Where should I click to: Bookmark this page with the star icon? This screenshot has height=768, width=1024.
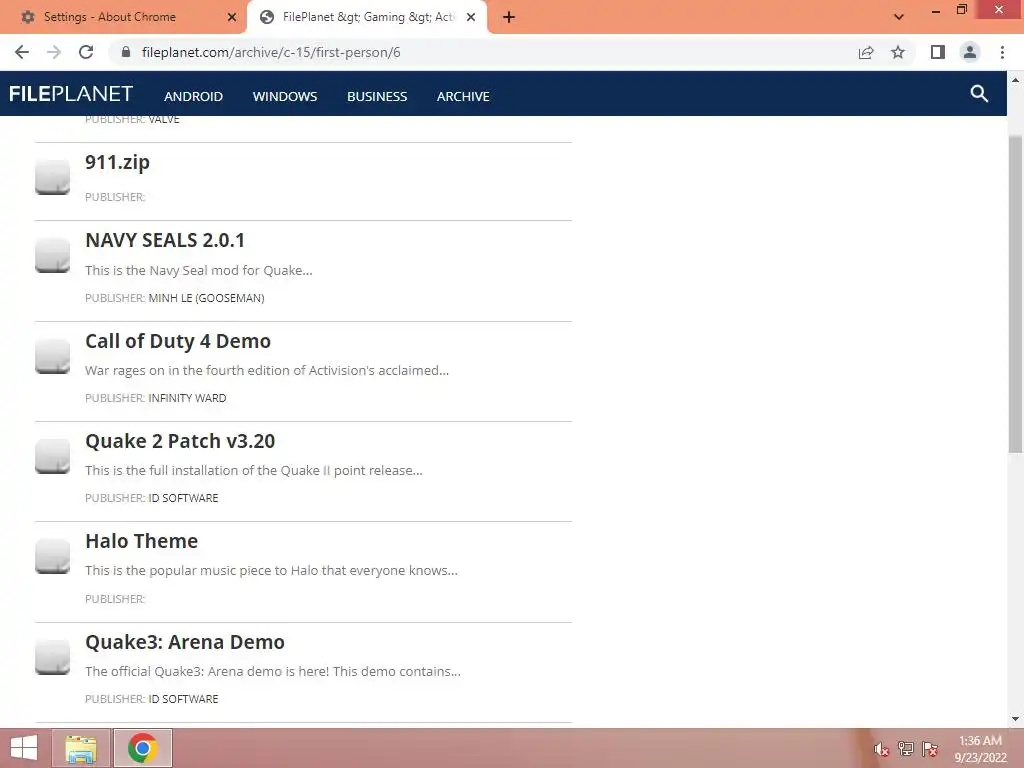coord(898,52)
